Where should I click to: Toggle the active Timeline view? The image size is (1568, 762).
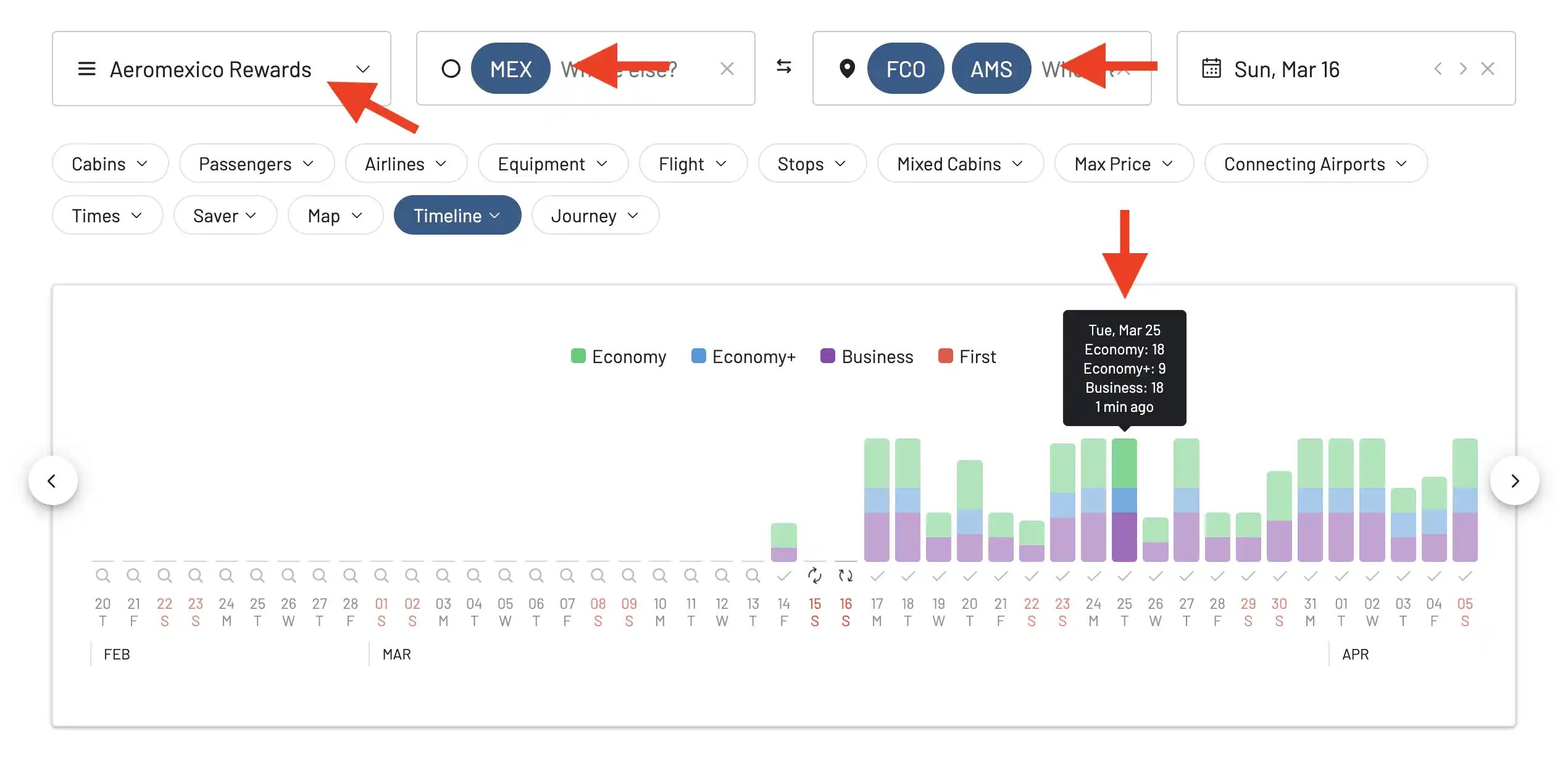click(x=457, y=216)
